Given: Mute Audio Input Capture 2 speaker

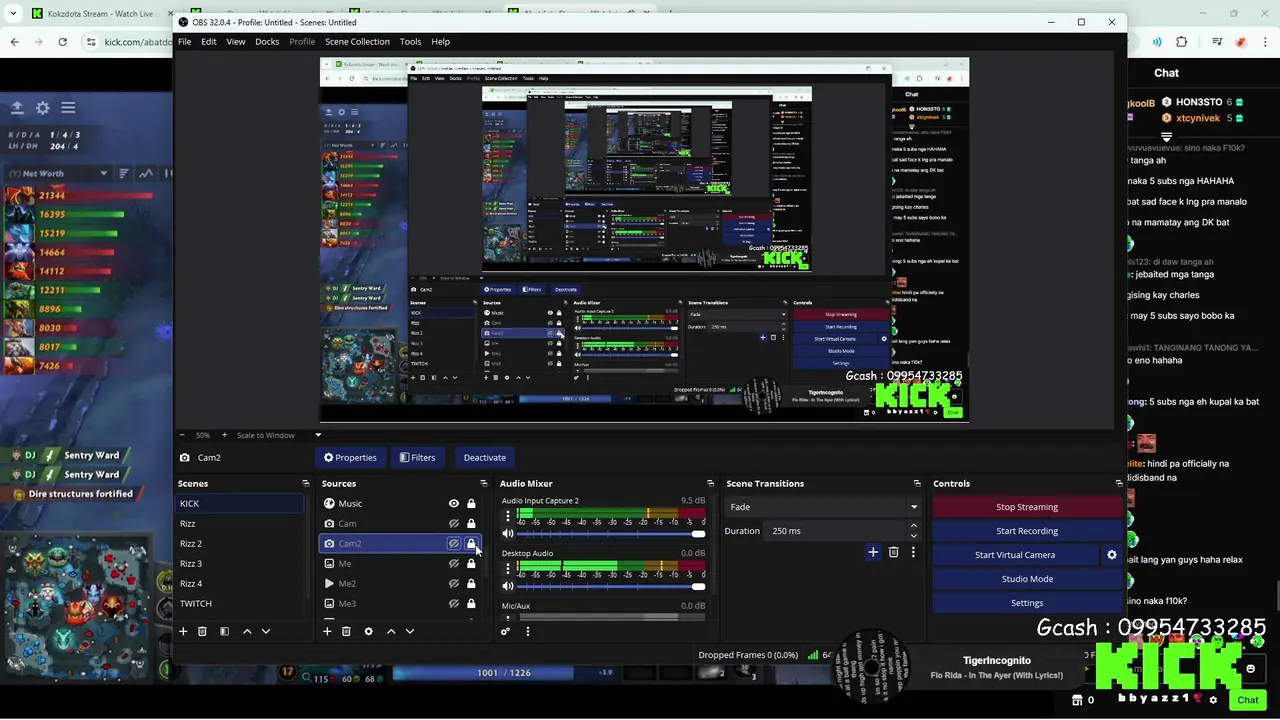Looking at the screenshot, I should [x=508, y=534].
